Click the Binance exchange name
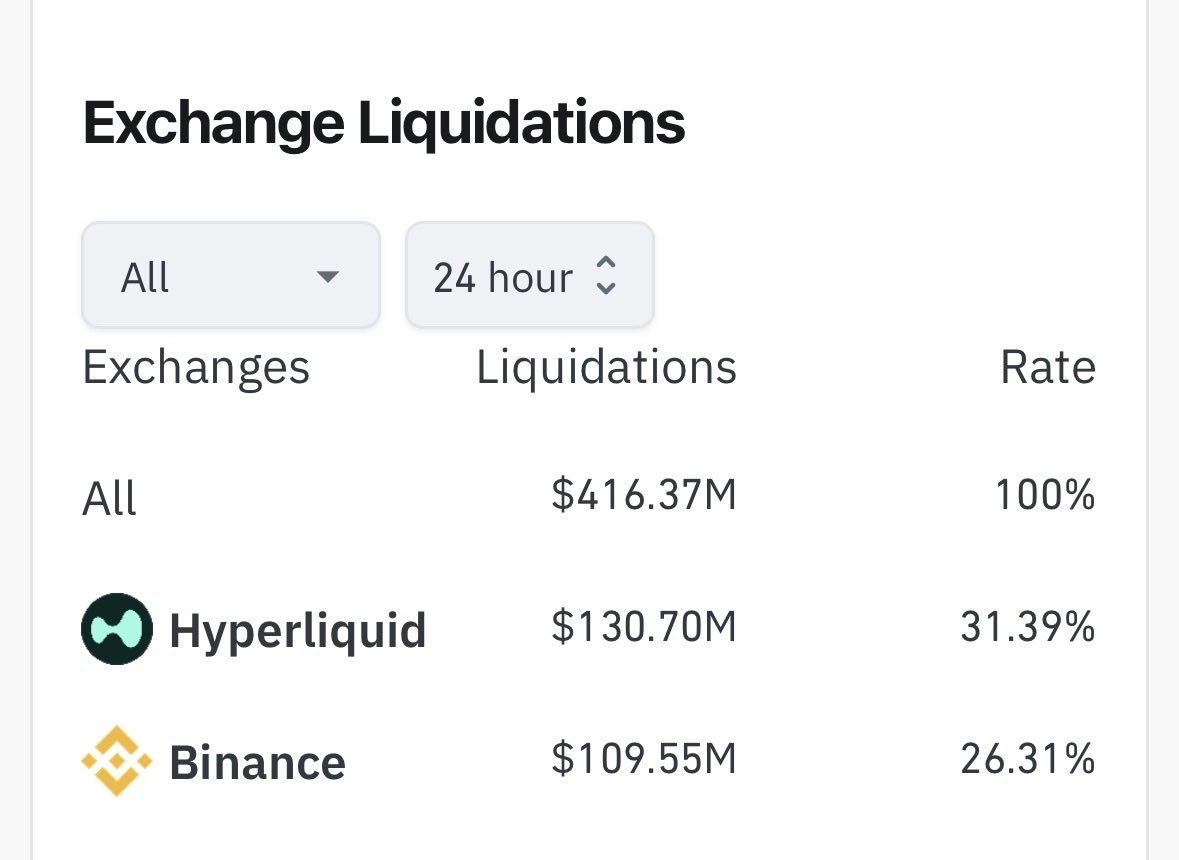Viewport: 1179px width, 860px height. tap(258, 762)
